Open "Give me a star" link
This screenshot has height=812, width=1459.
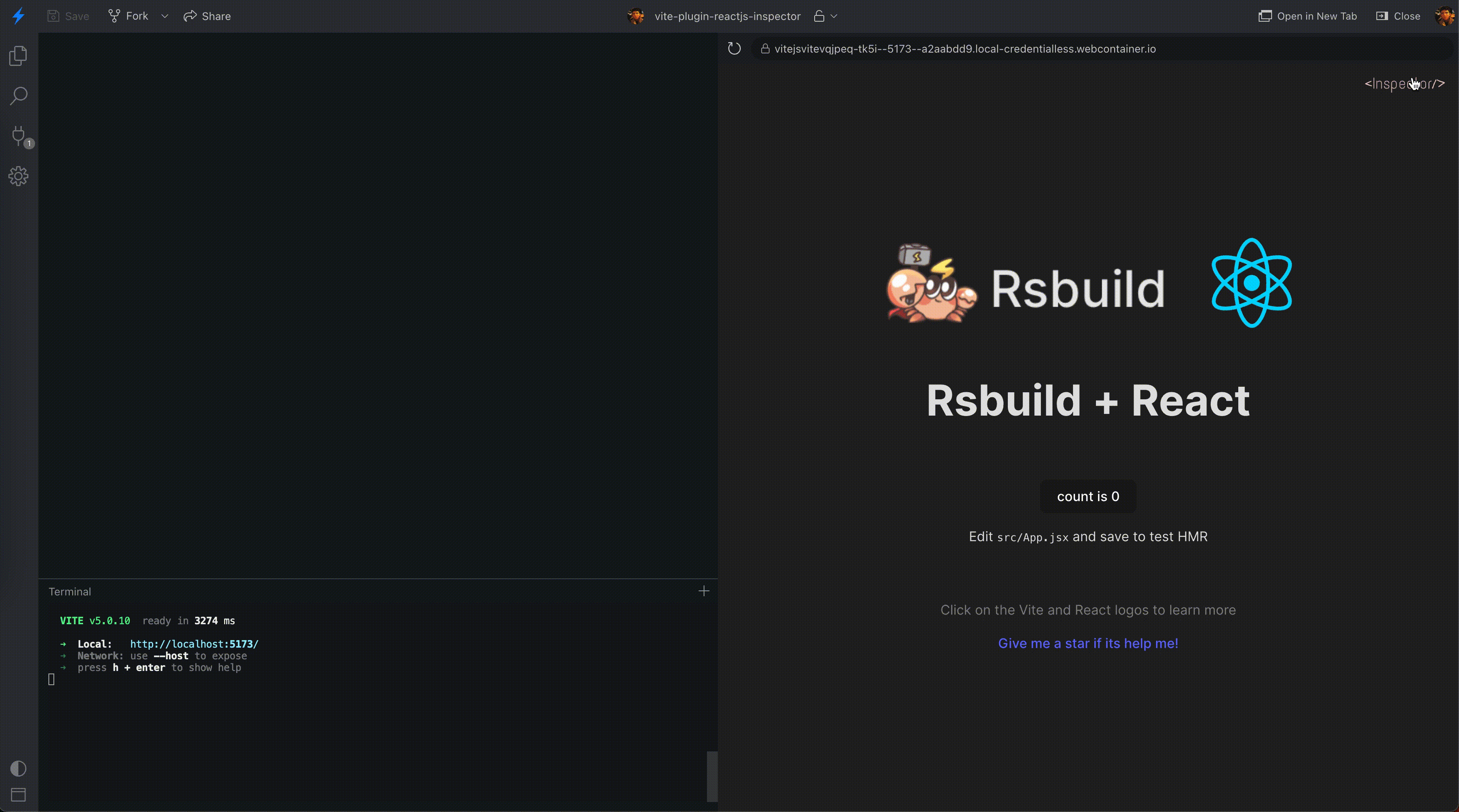(x=1088, y=643)
